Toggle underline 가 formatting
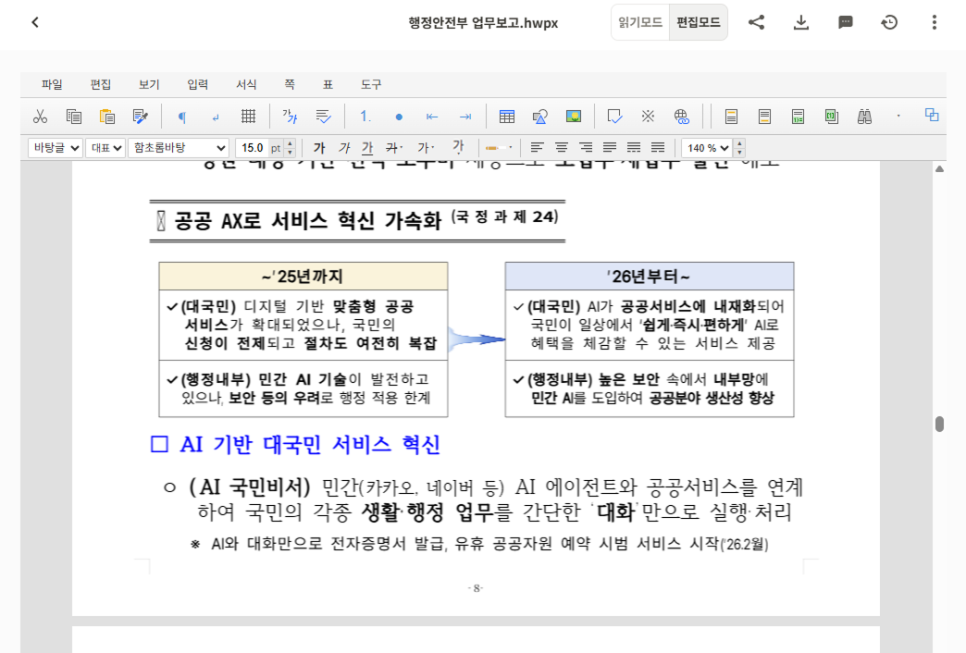Screen dimensions: 966x653 368,148
